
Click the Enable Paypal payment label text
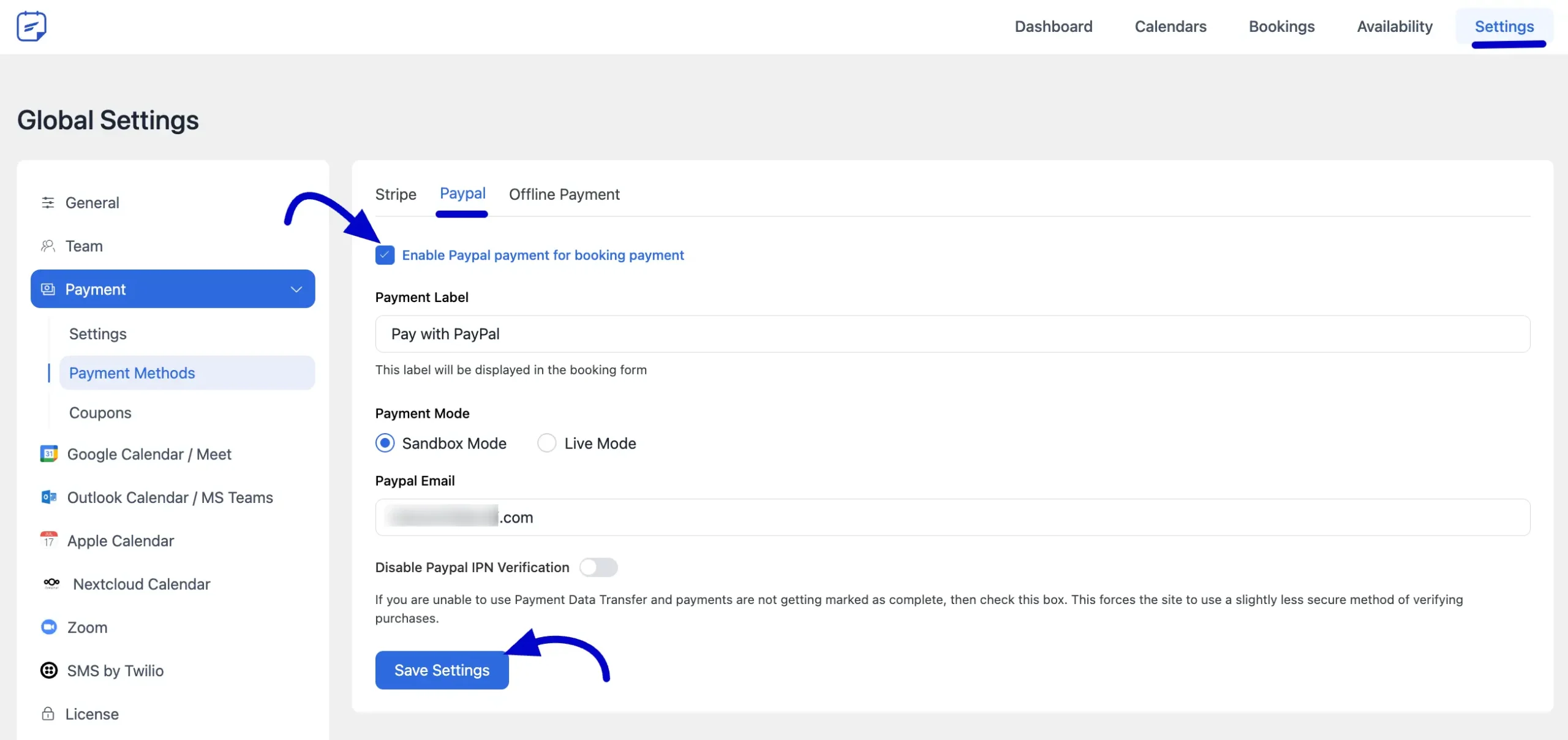point(543,255)
